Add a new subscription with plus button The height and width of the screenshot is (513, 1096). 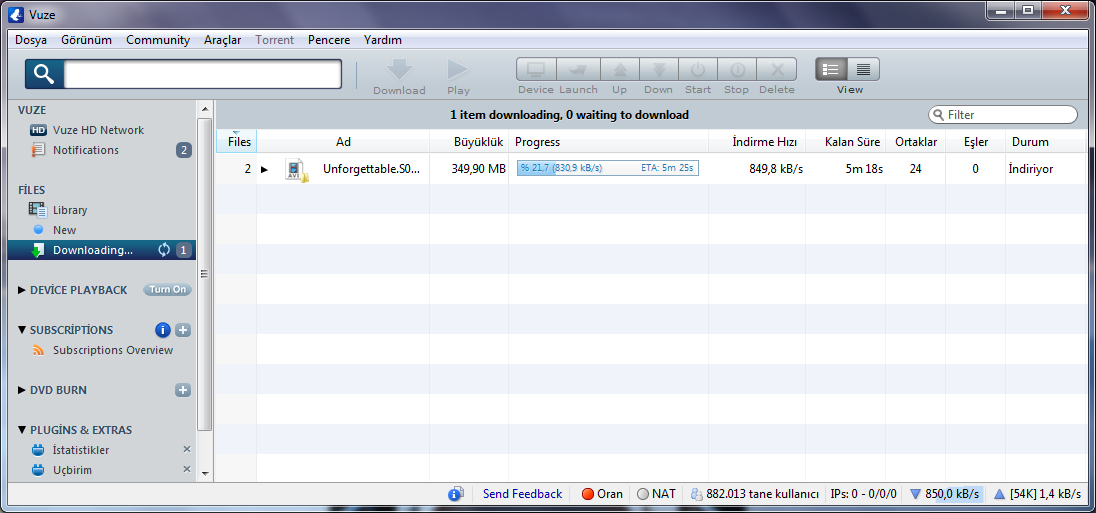182,330
